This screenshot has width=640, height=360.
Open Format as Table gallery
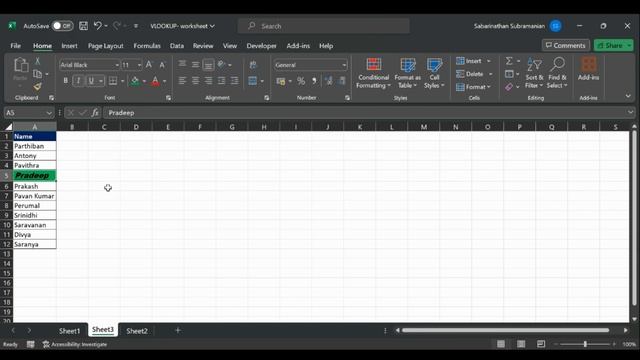pyautogui.click(x=407, y=73)
